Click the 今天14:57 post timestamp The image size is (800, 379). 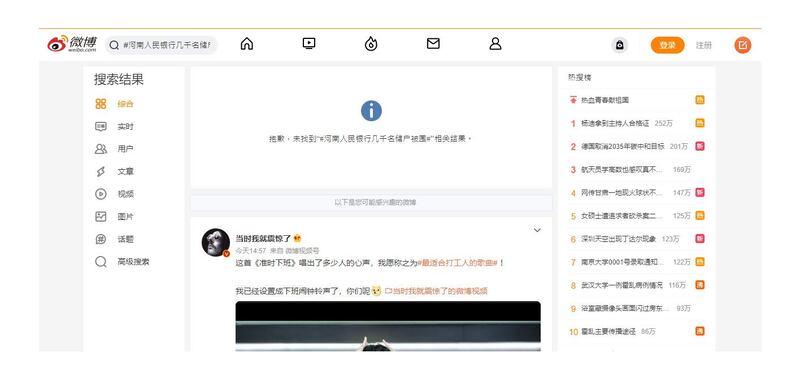pos(251,250)
